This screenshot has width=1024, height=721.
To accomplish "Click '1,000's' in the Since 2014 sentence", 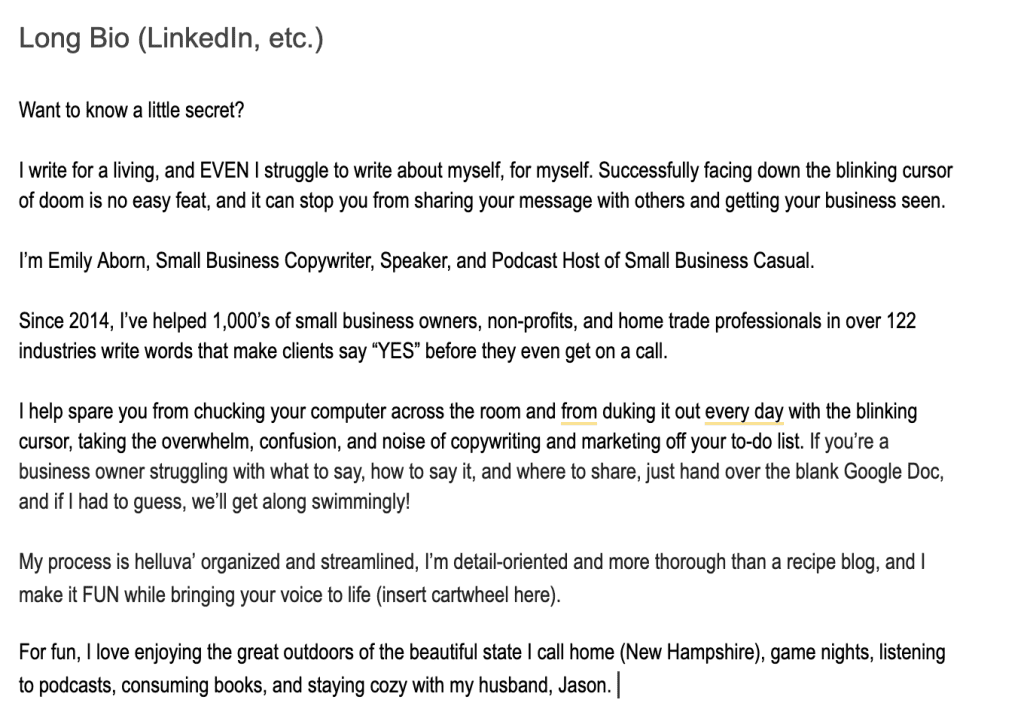I will pos(242,321).
